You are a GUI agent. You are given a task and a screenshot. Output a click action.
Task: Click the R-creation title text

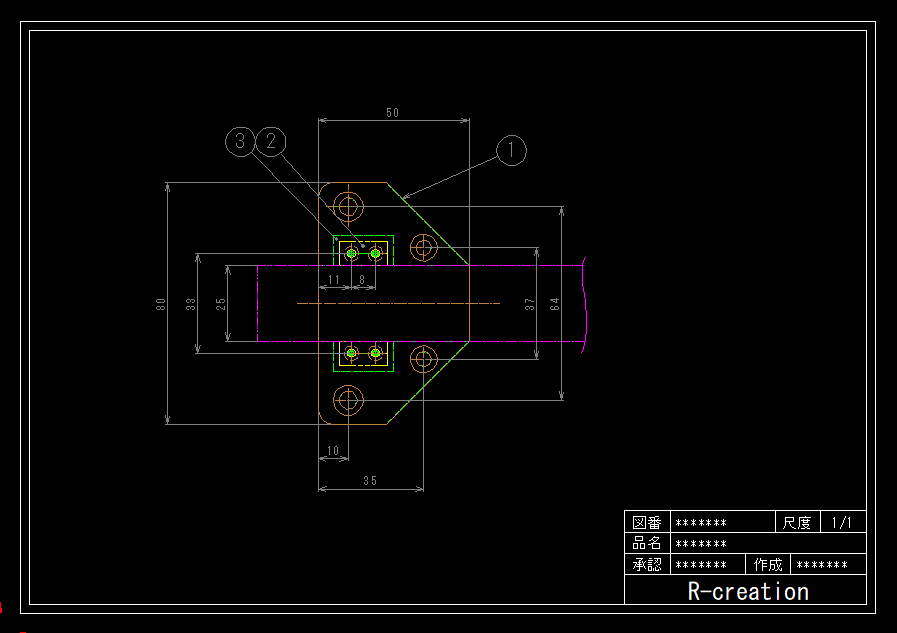[x=748, y=591]
